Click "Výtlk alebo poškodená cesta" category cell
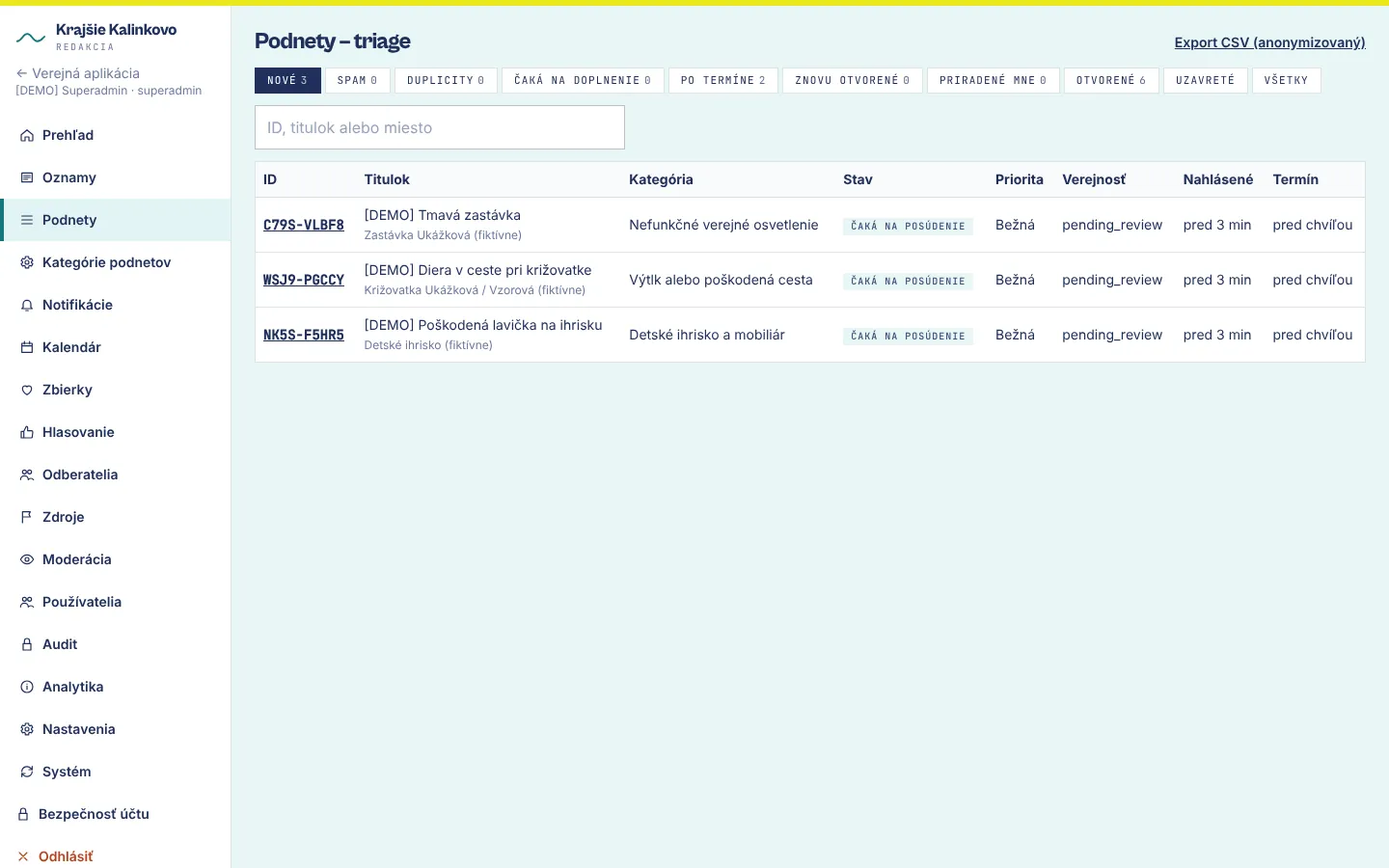Screen dimensions: 1389x868 [x=721, y=280]
